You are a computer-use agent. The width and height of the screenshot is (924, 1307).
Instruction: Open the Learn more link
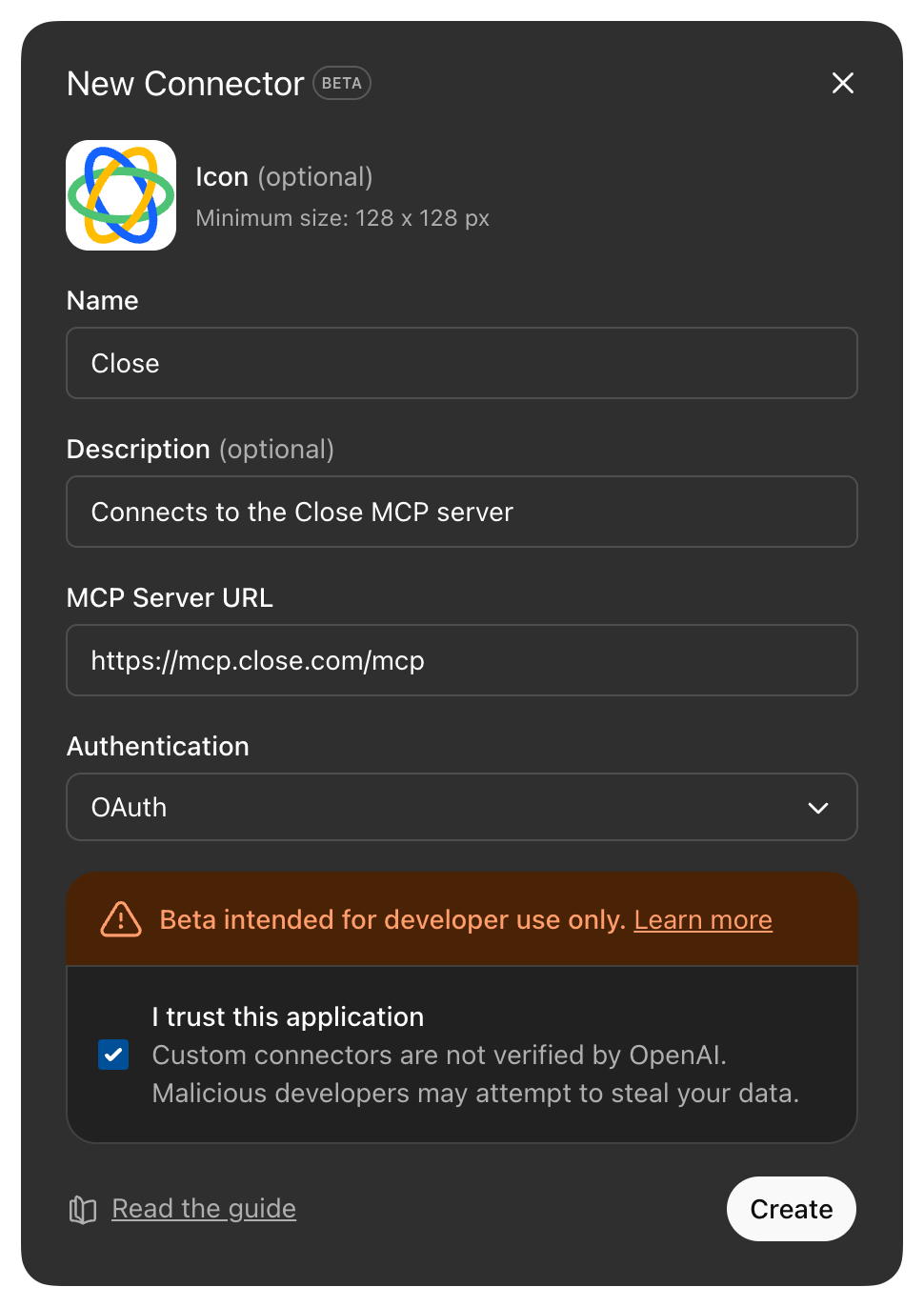(703, 919)
